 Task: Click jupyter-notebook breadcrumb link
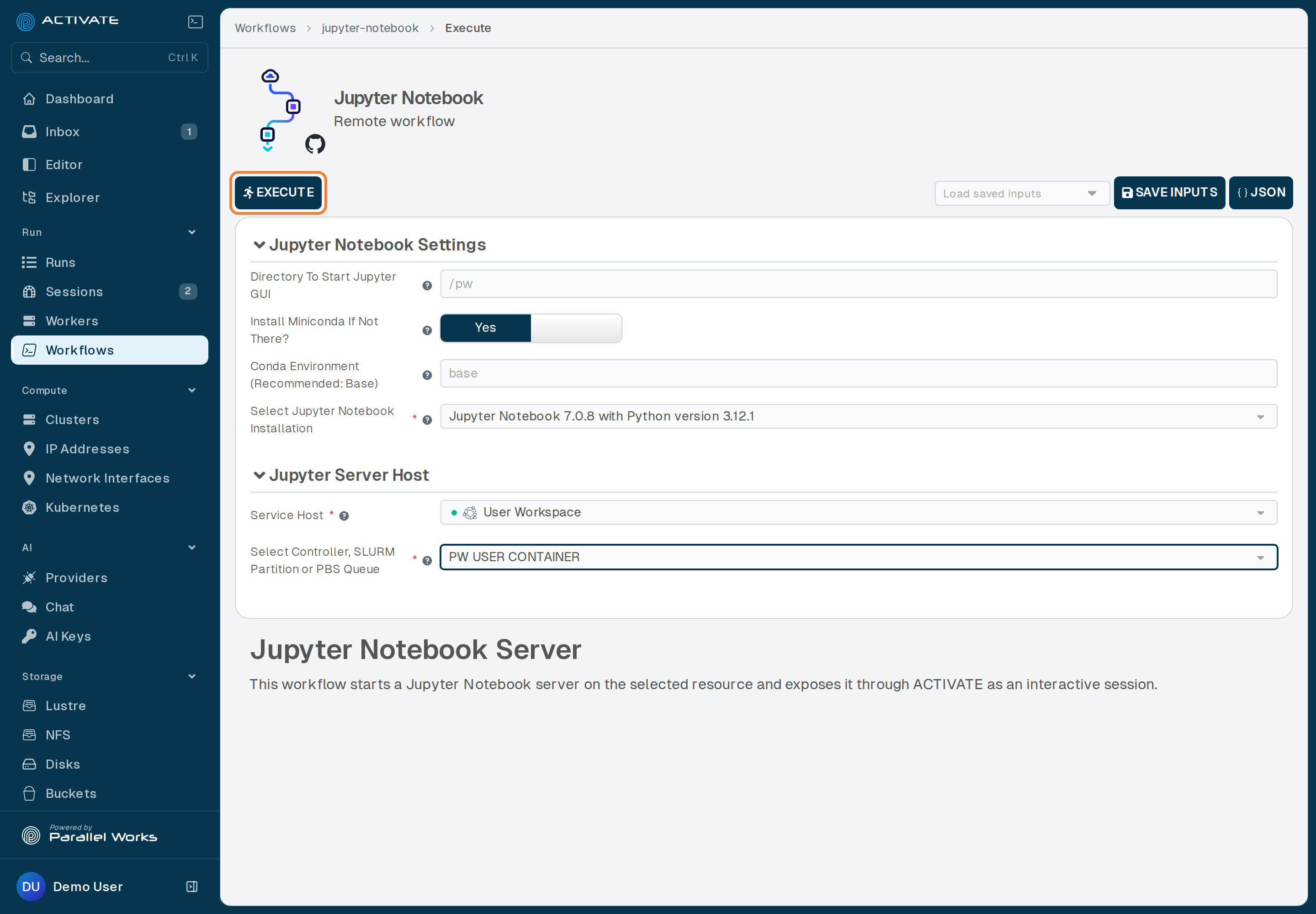370,28
